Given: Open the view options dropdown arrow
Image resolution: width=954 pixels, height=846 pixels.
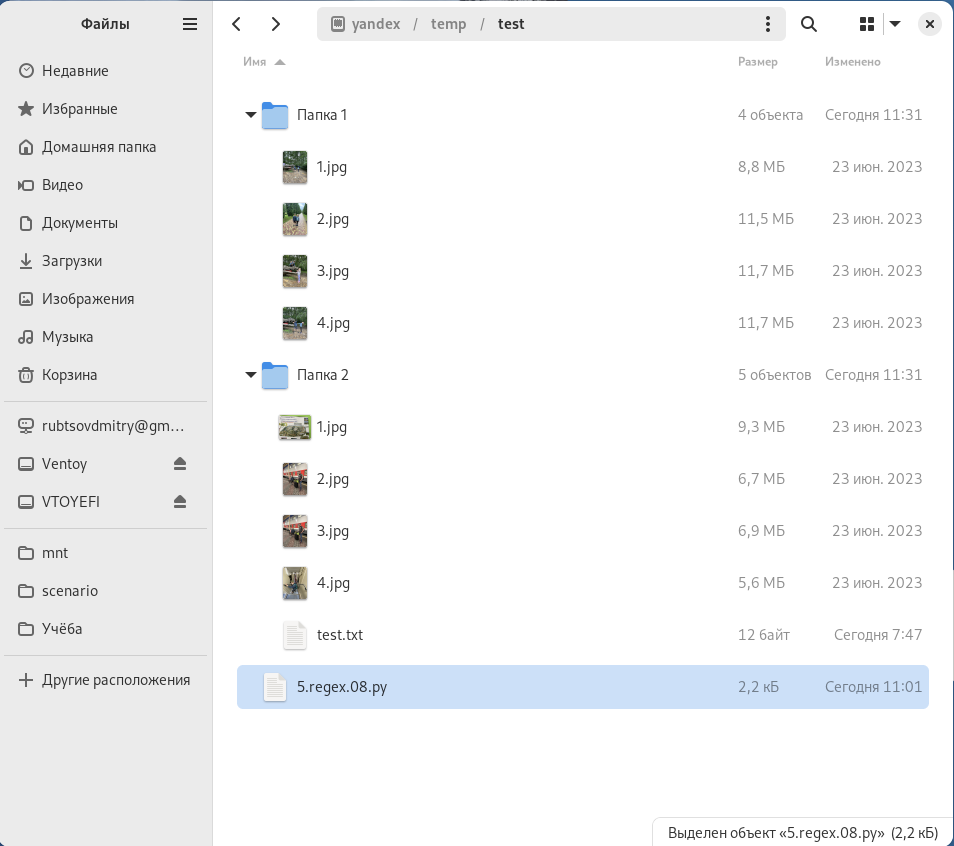Looking at the screenshot, I should 895,24.
